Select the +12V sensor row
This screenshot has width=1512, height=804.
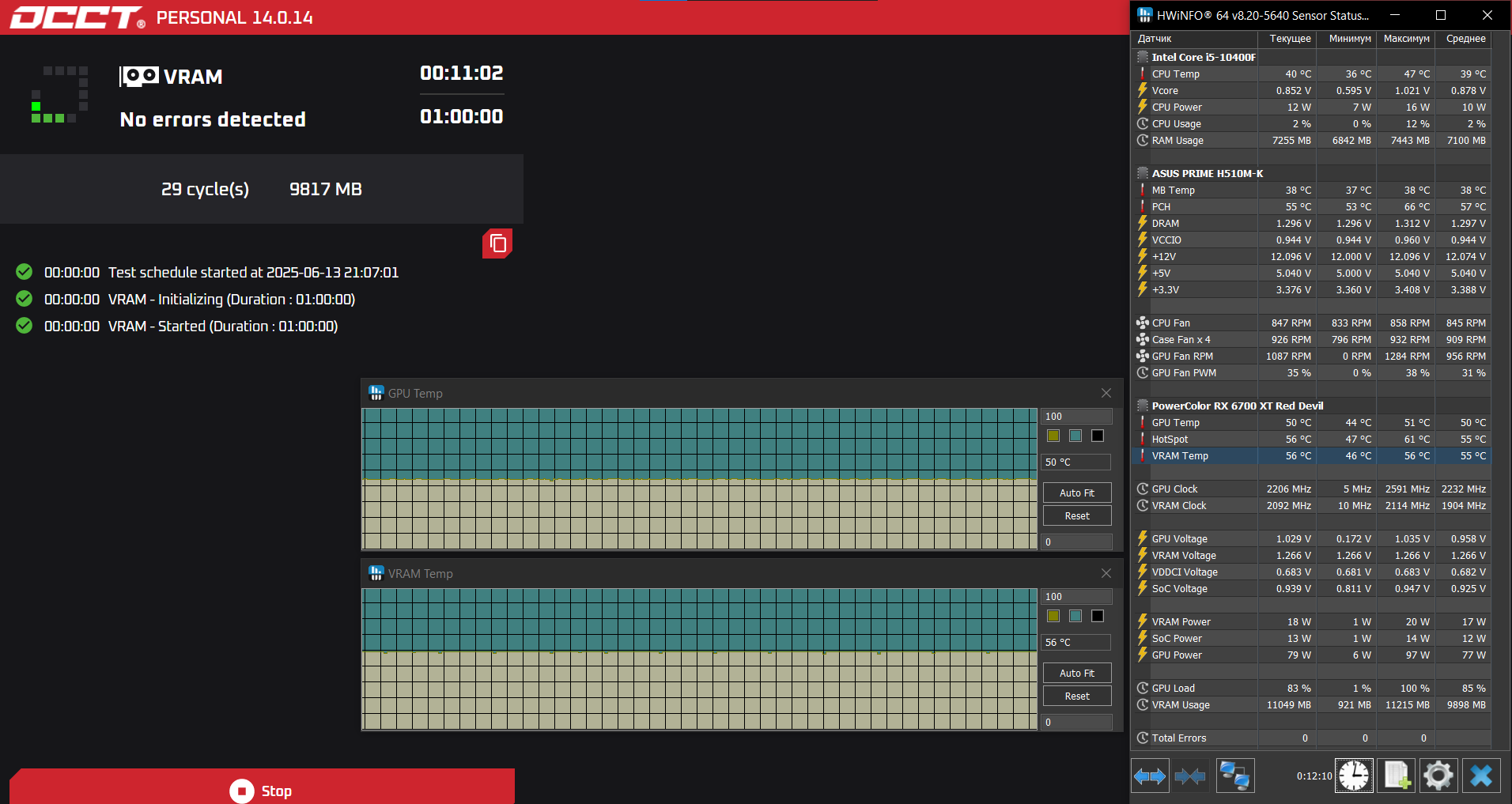[x=1312, y=256]
